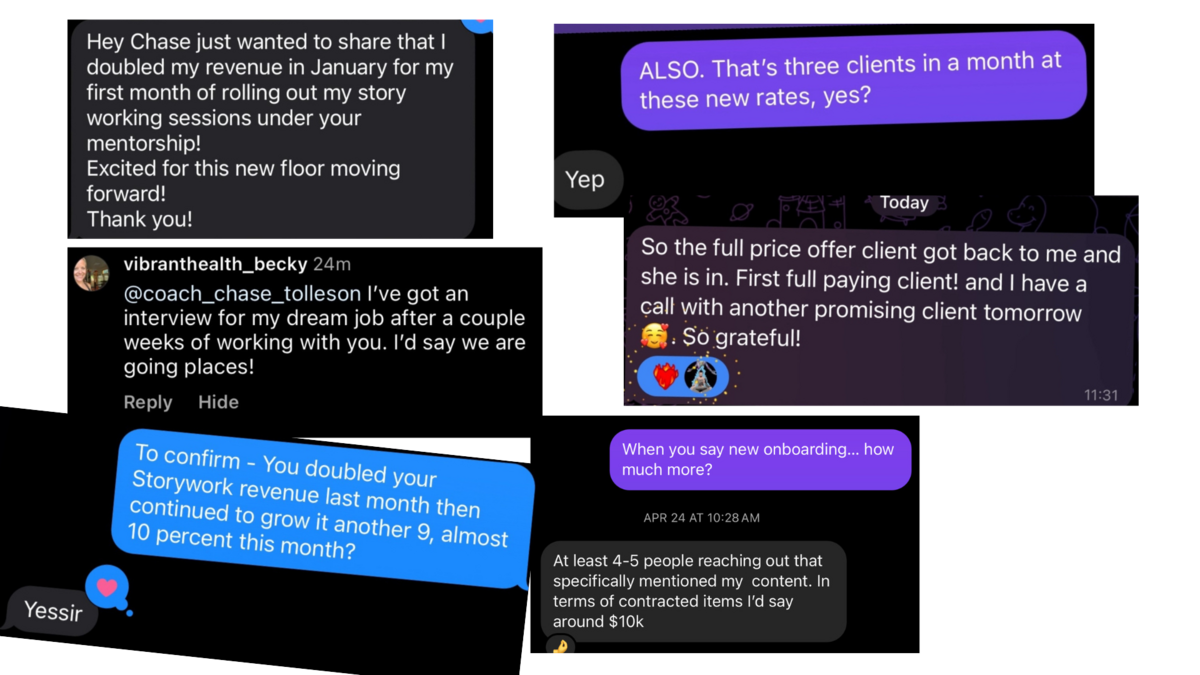
Task: Open vibranthealth_becky profile picture
Action: click(91, 272)
